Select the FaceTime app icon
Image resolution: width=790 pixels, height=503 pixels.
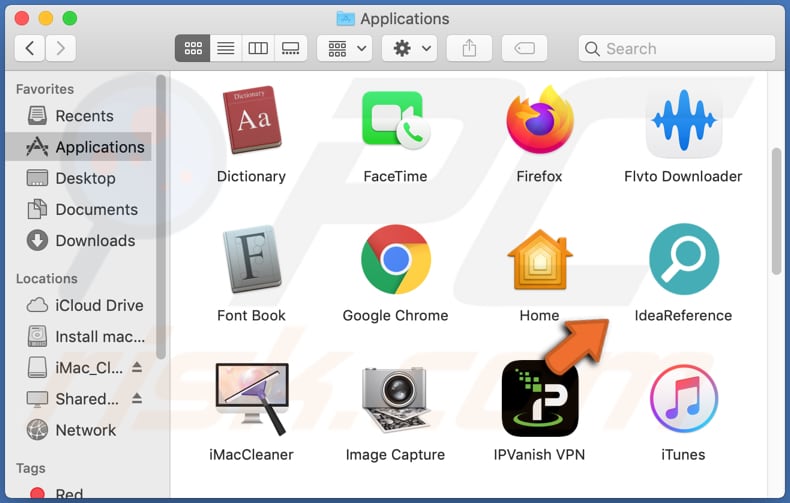396,120
